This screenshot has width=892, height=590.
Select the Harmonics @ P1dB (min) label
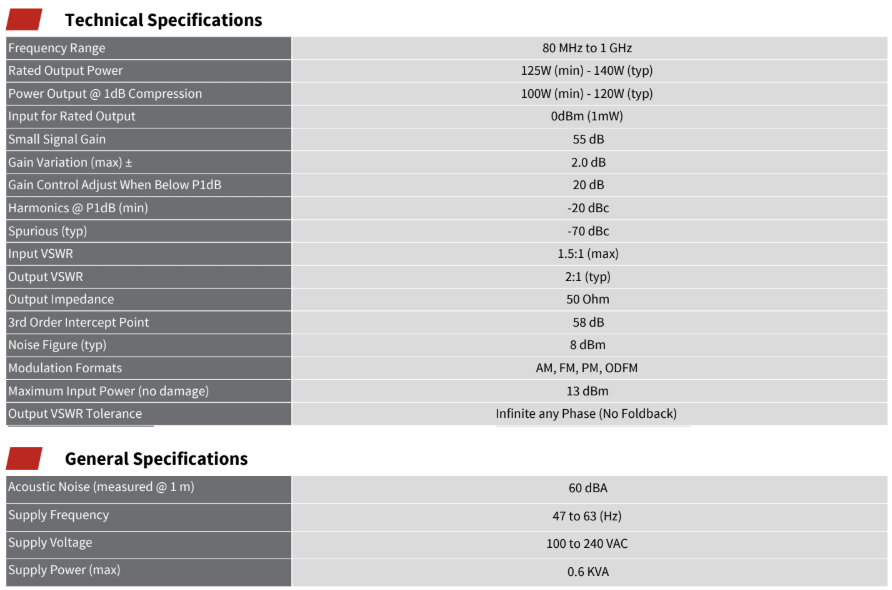(x=77, y=208)
